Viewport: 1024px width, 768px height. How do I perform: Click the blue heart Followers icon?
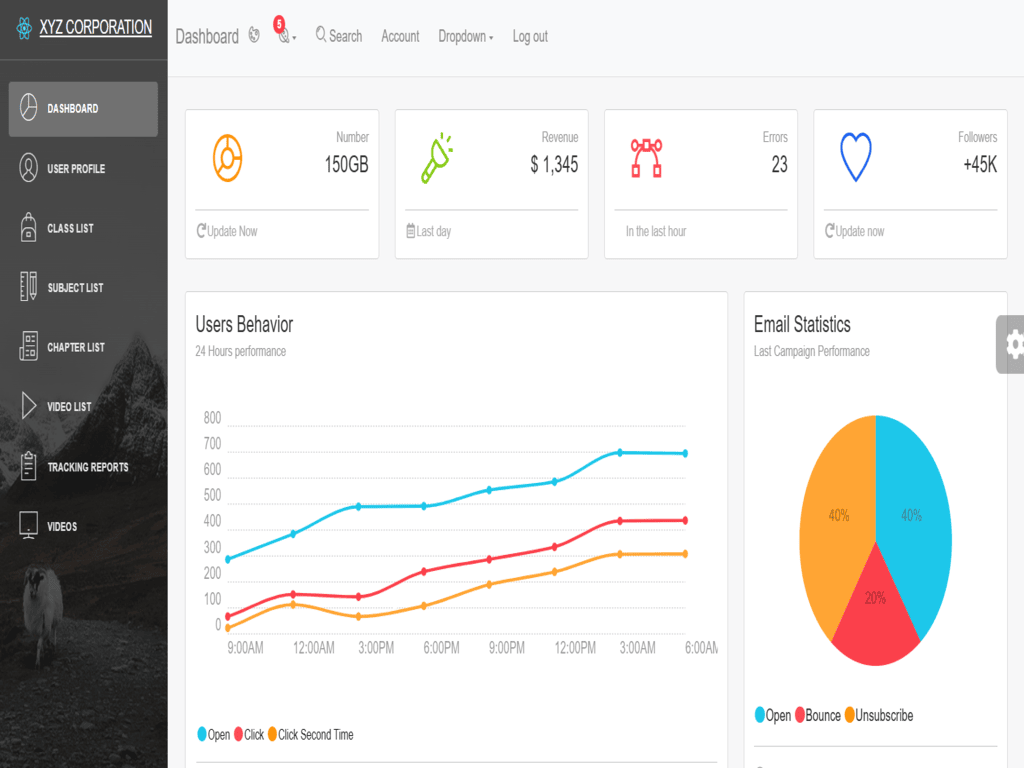[855, 158]
